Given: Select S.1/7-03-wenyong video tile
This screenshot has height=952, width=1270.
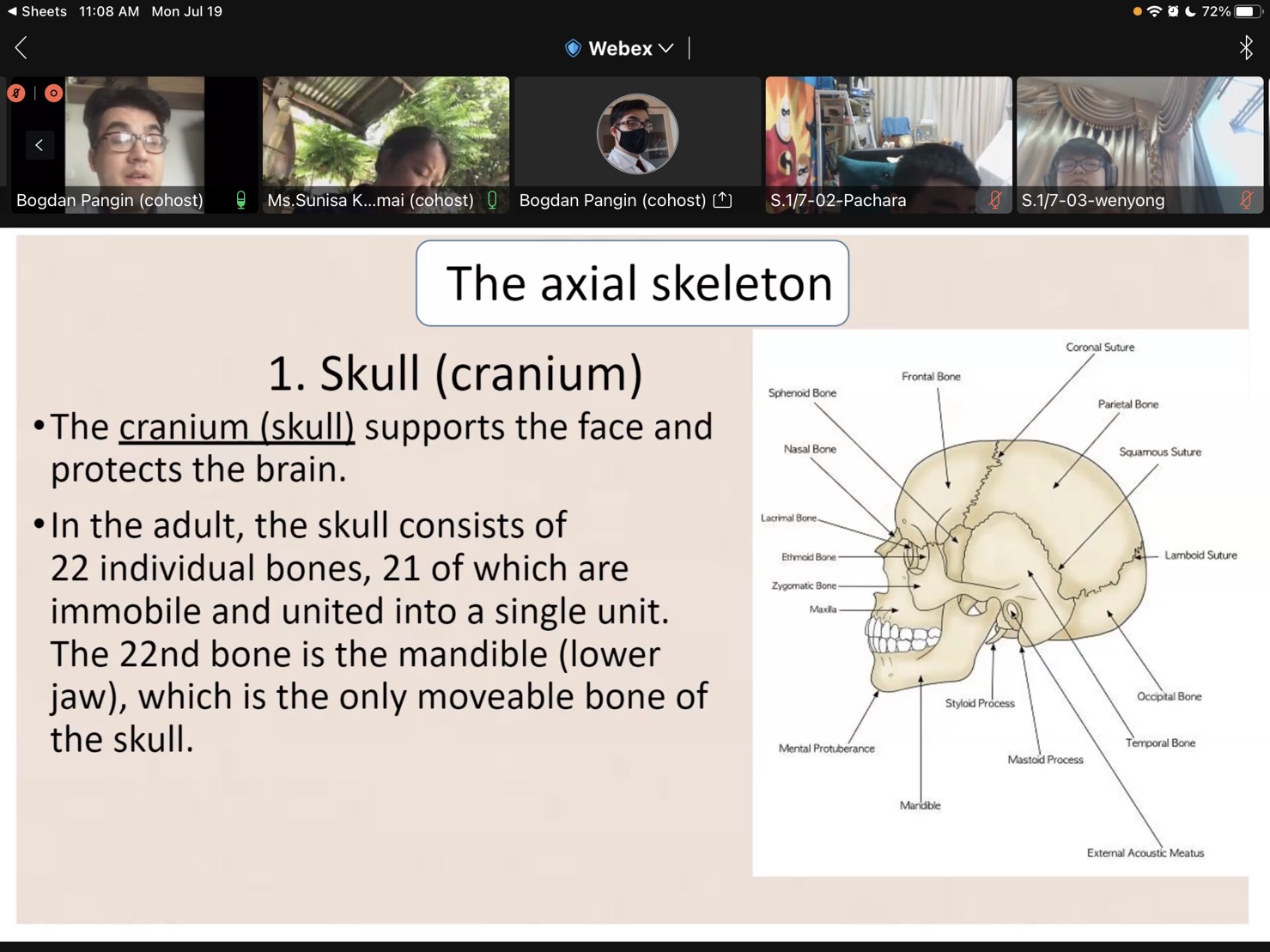Looking at the screenshot, I should coord(1139,145).
